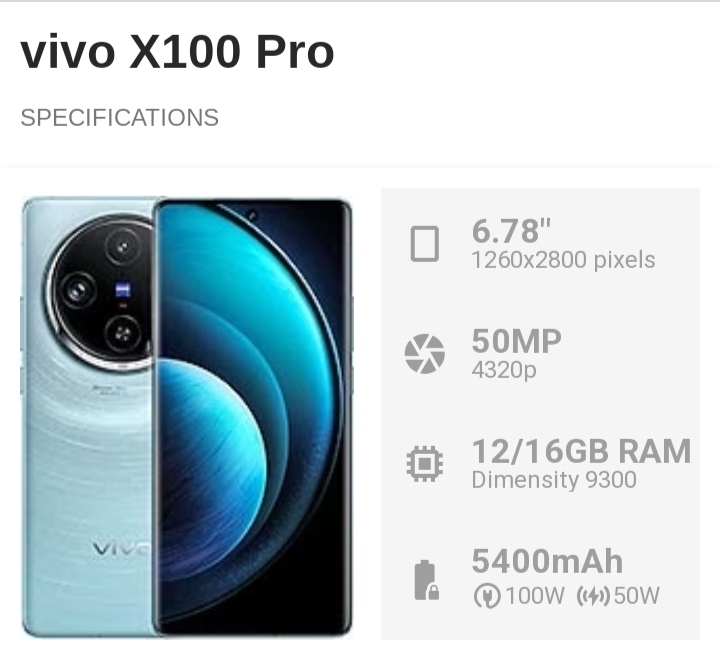Select the 12/16GB RAM spec
720x656 pixels.
click(581, 451)
